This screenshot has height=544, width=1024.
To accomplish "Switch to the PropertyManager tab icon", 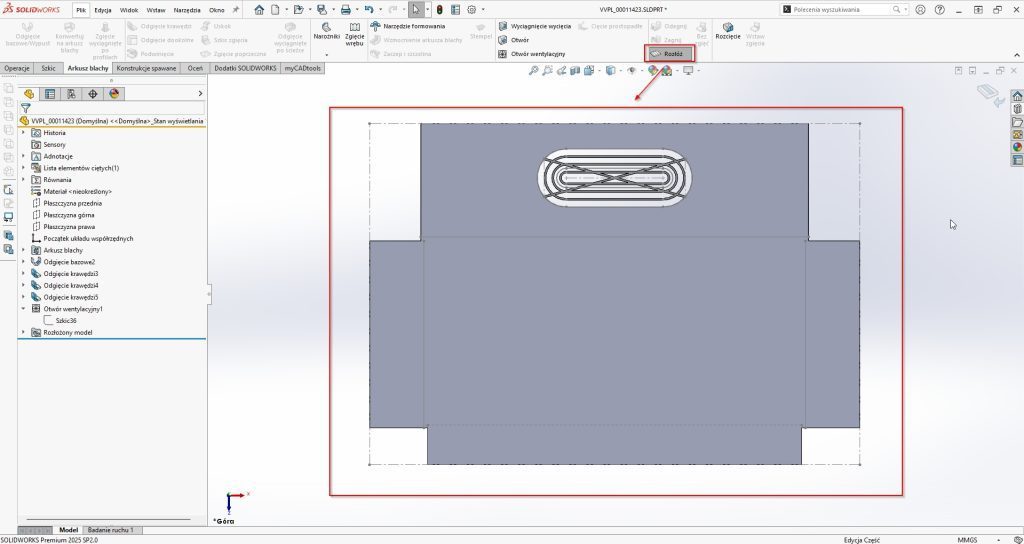I will point(50,94).
